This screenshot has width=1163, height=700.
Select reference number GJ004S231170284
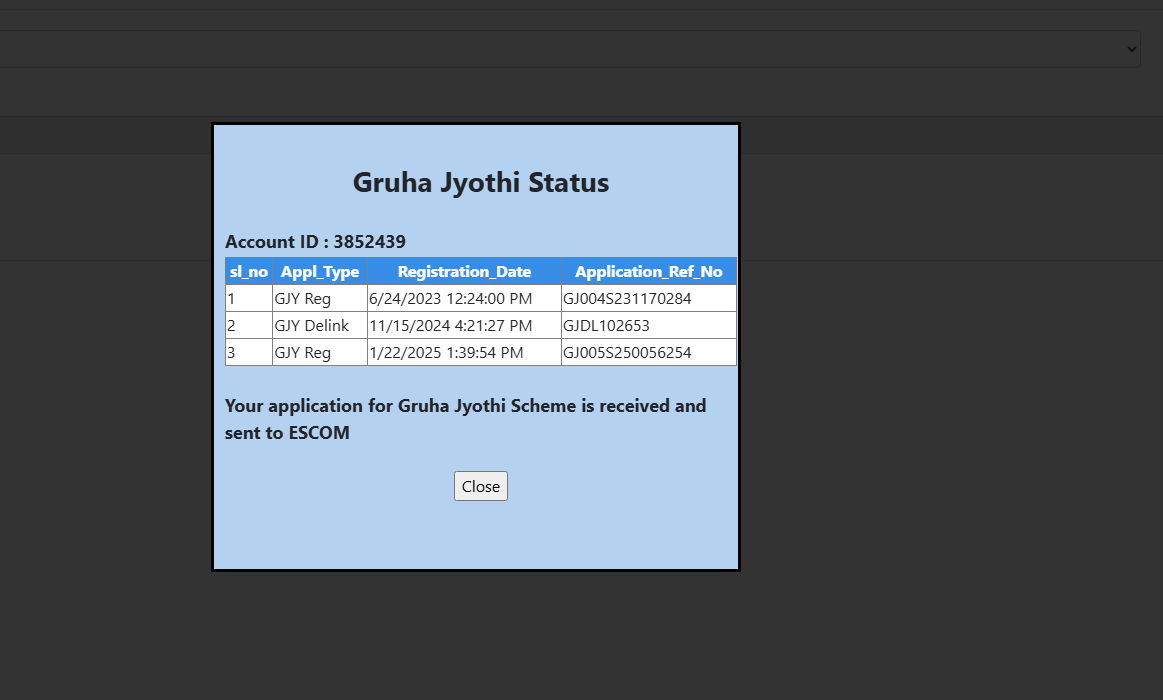coord(627,299)
